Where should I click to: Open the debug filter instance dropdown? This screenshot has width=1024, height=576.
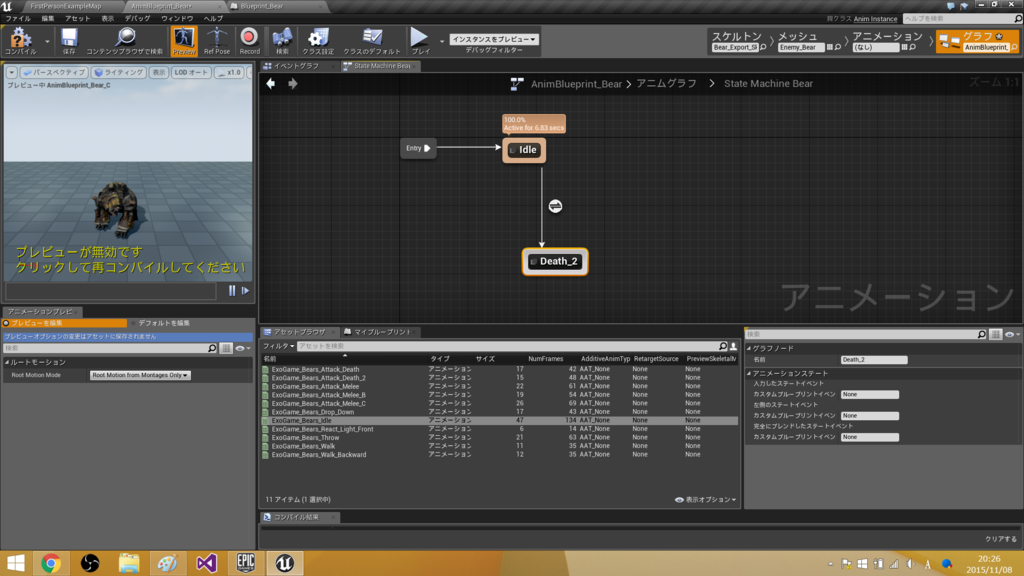click(494, 39)
